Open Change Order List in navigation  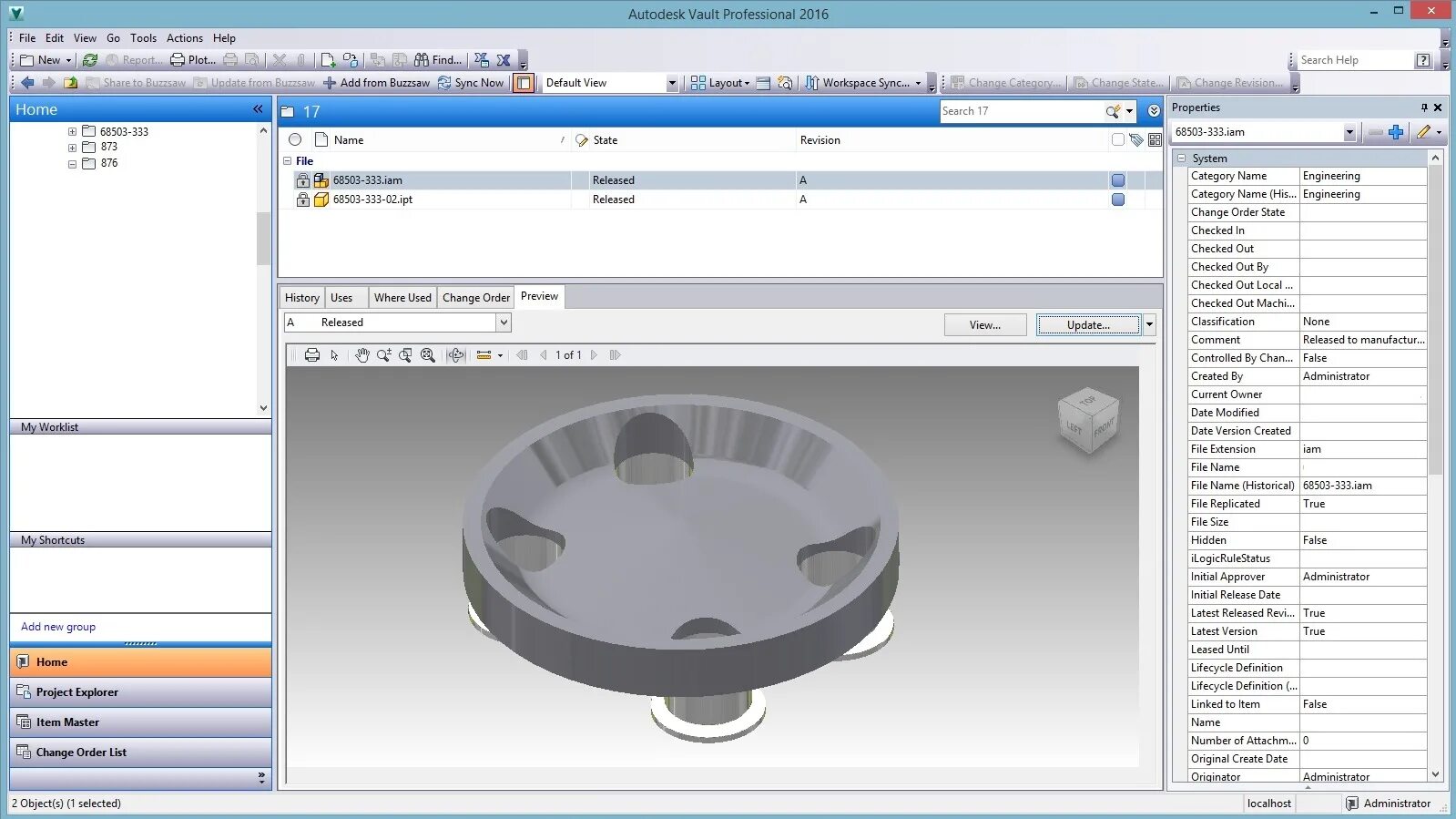click(140, 752)
